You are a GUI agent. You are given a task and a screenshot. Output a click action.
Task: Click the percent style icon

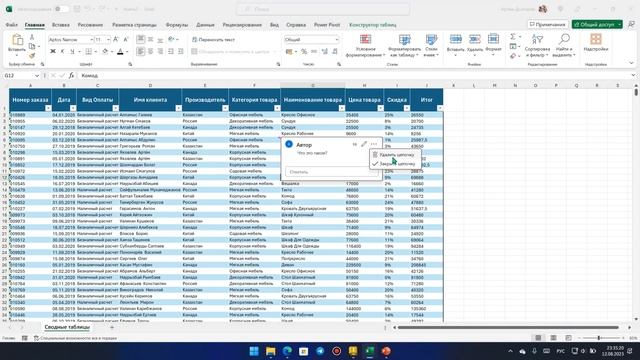coord(304,51)
